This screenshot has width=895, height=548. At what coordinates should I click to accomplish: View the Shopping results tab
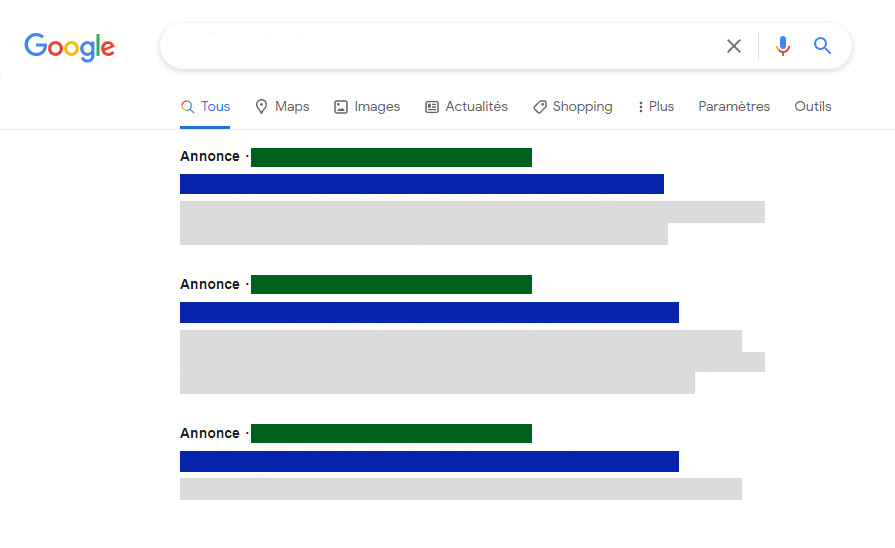coord(572,107)
